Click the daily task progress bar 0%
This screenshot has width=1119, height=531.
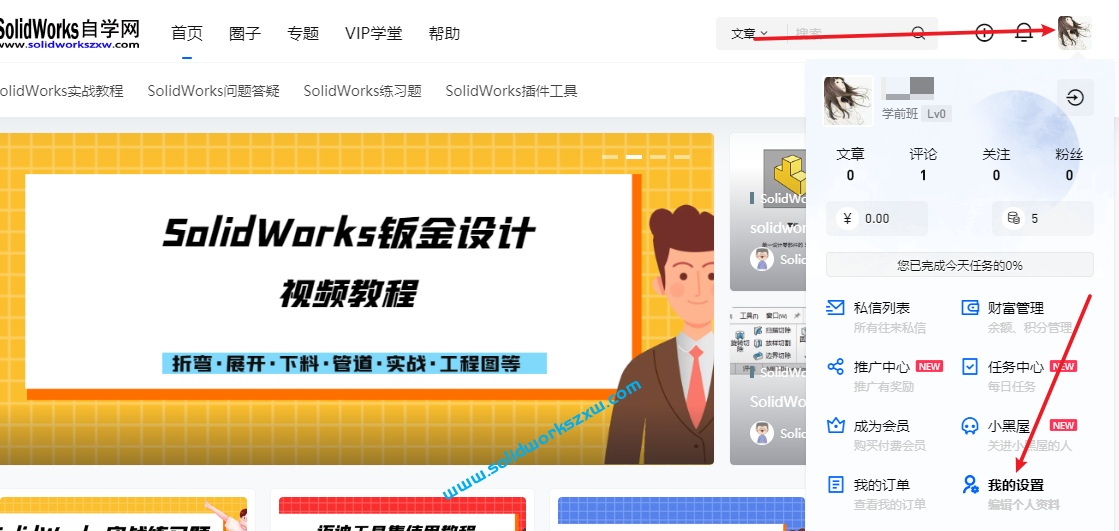click(960, 265)
